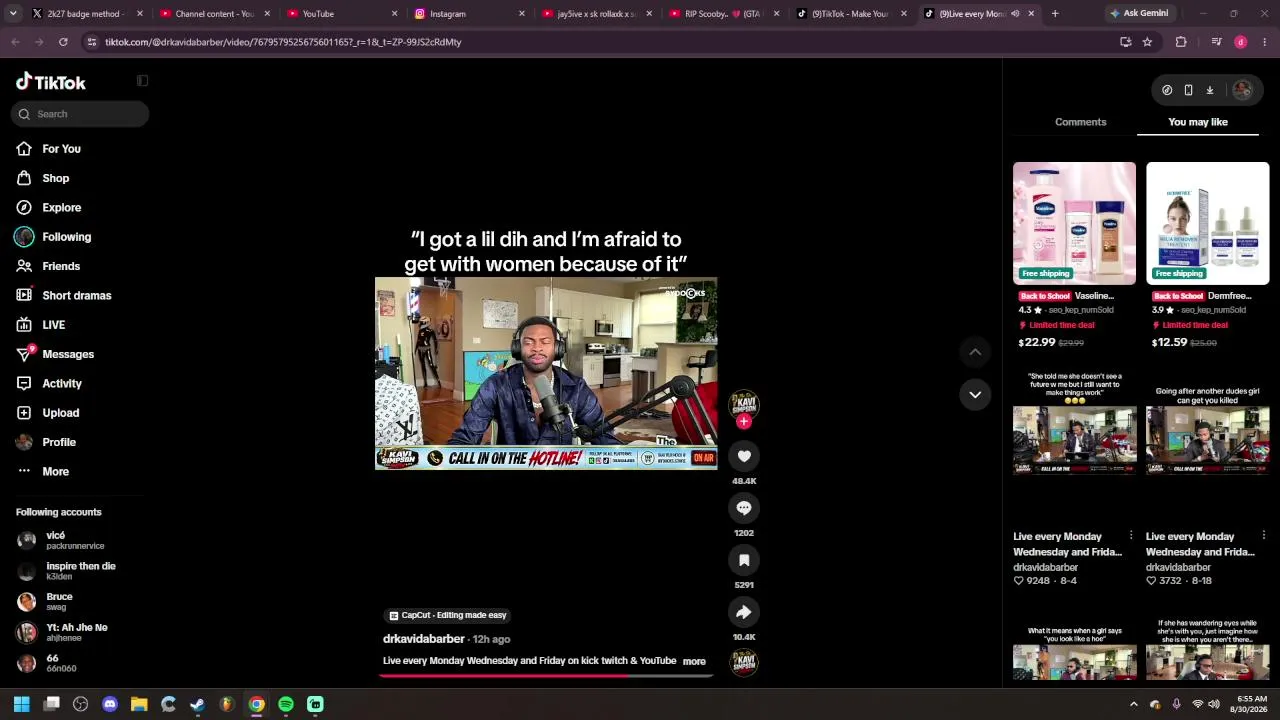1280x720 pixels.
Task: Switch to the Channel content browser tab
Action: coord(214,14)
